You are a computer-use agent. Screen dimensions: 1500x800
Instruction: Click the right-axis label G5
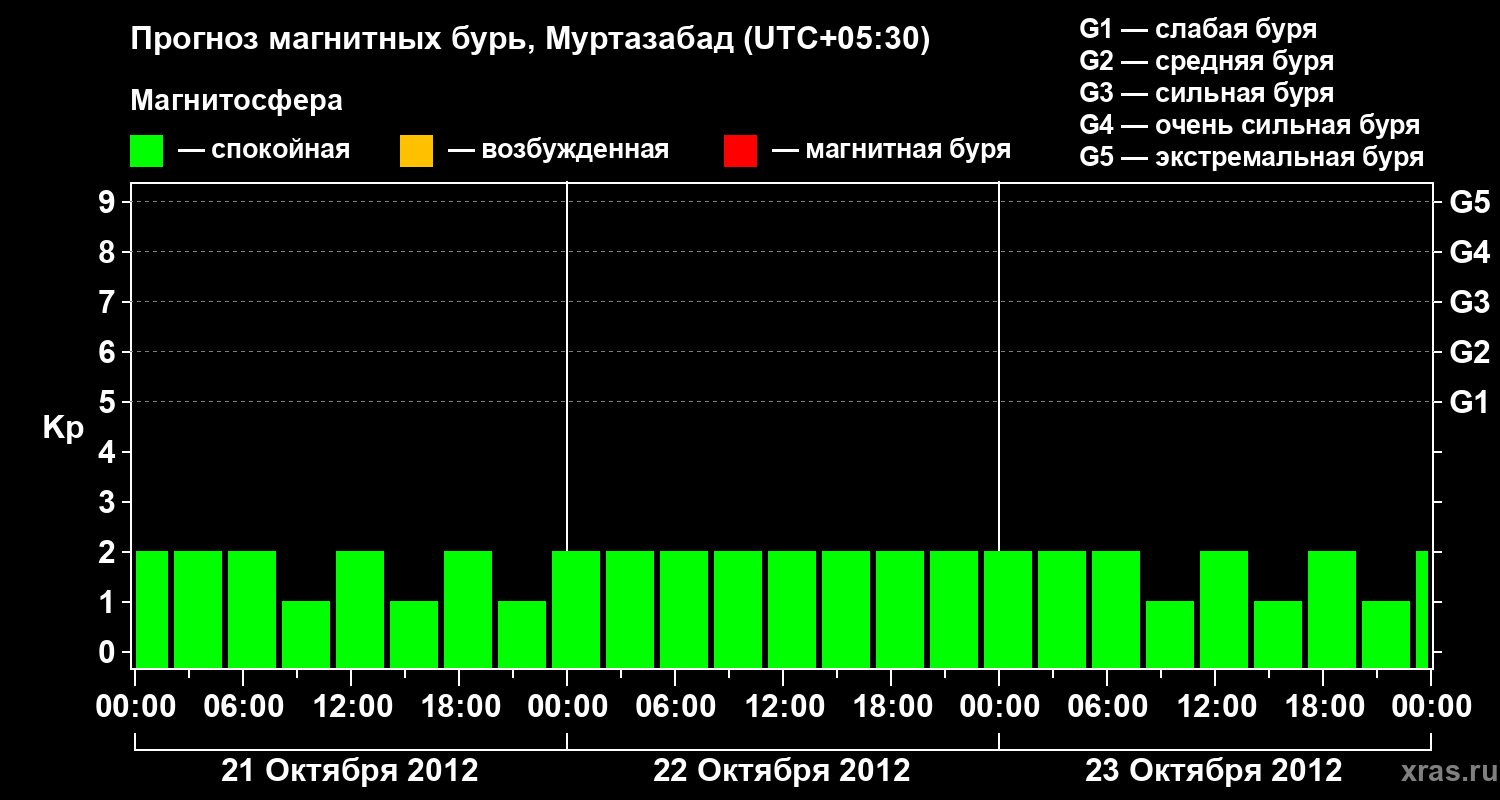1470,202
